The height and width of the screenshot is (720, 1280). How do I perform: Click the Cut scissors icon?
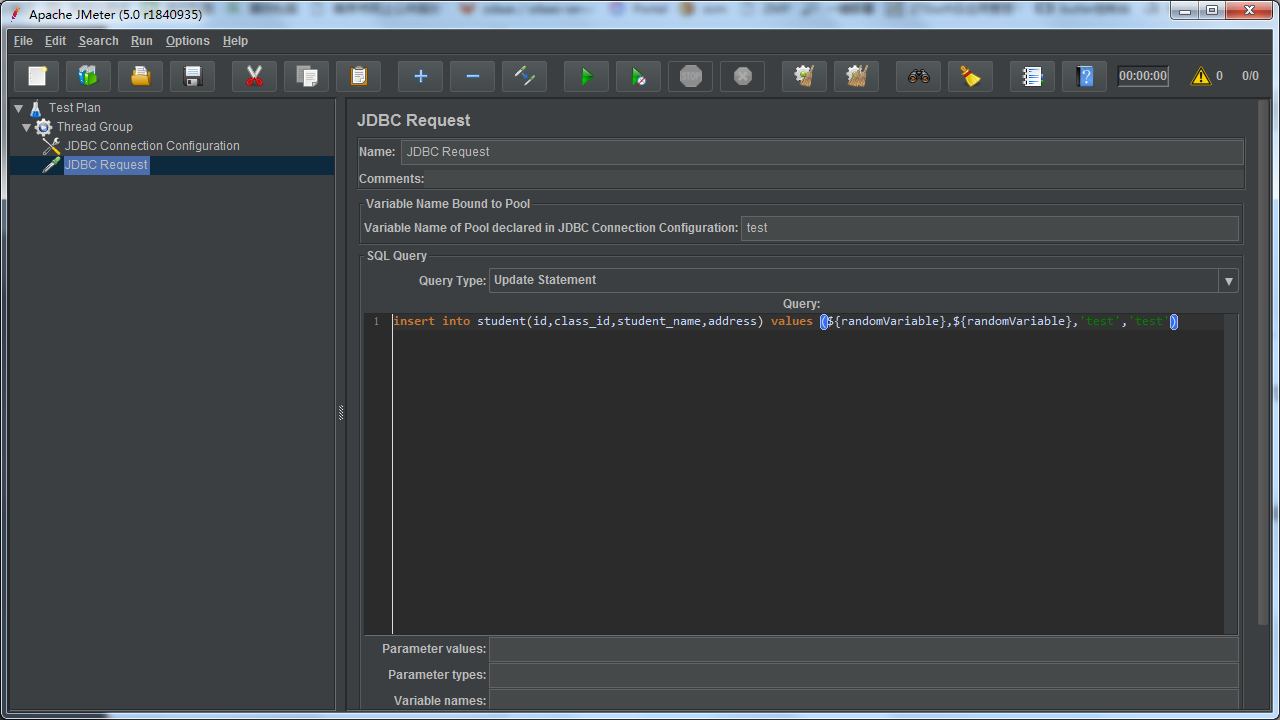coord(255,76)
